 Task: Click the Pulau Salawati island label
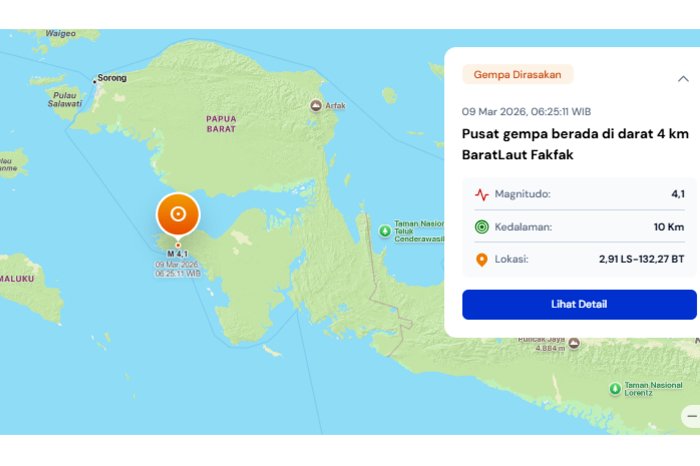pyautogui.click(x=65, y=98)
